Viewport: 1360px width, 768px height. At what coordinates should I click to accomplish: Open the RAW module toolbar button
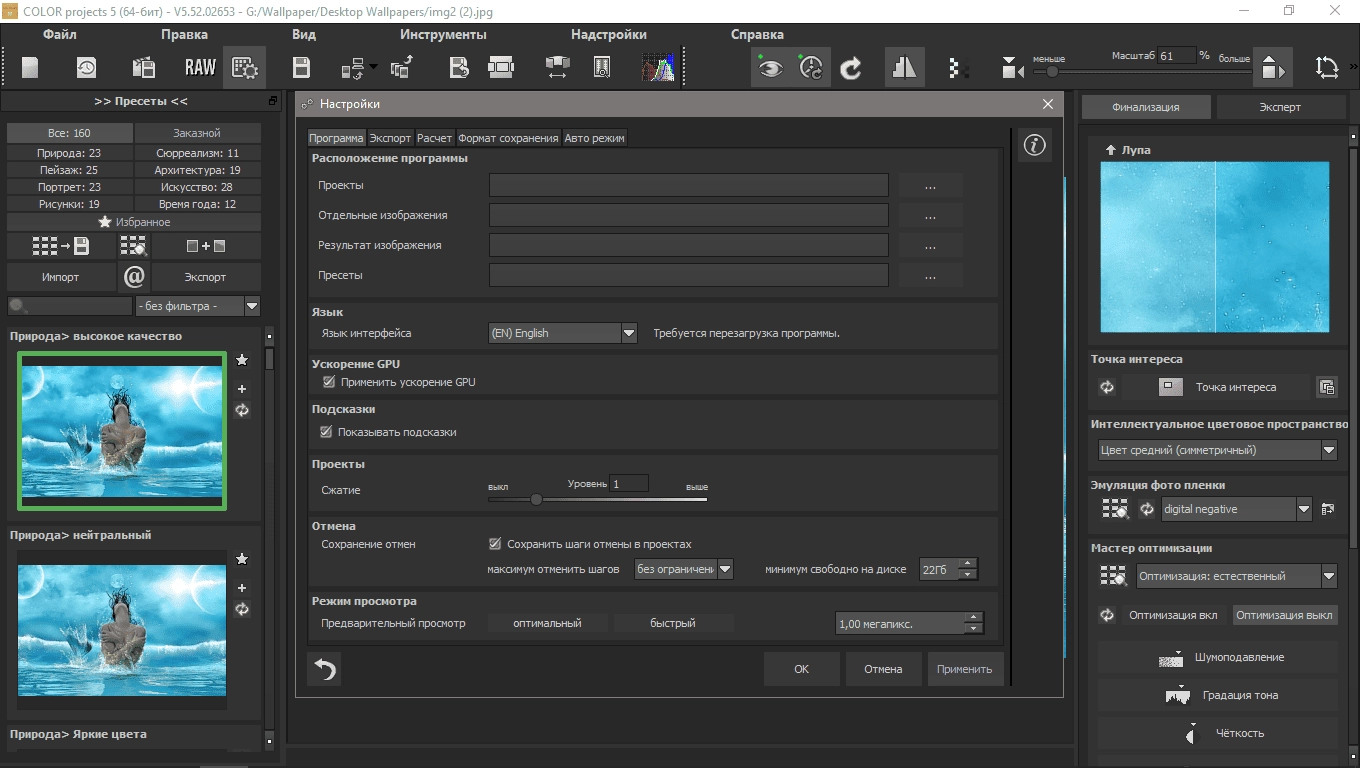[200, 67]
